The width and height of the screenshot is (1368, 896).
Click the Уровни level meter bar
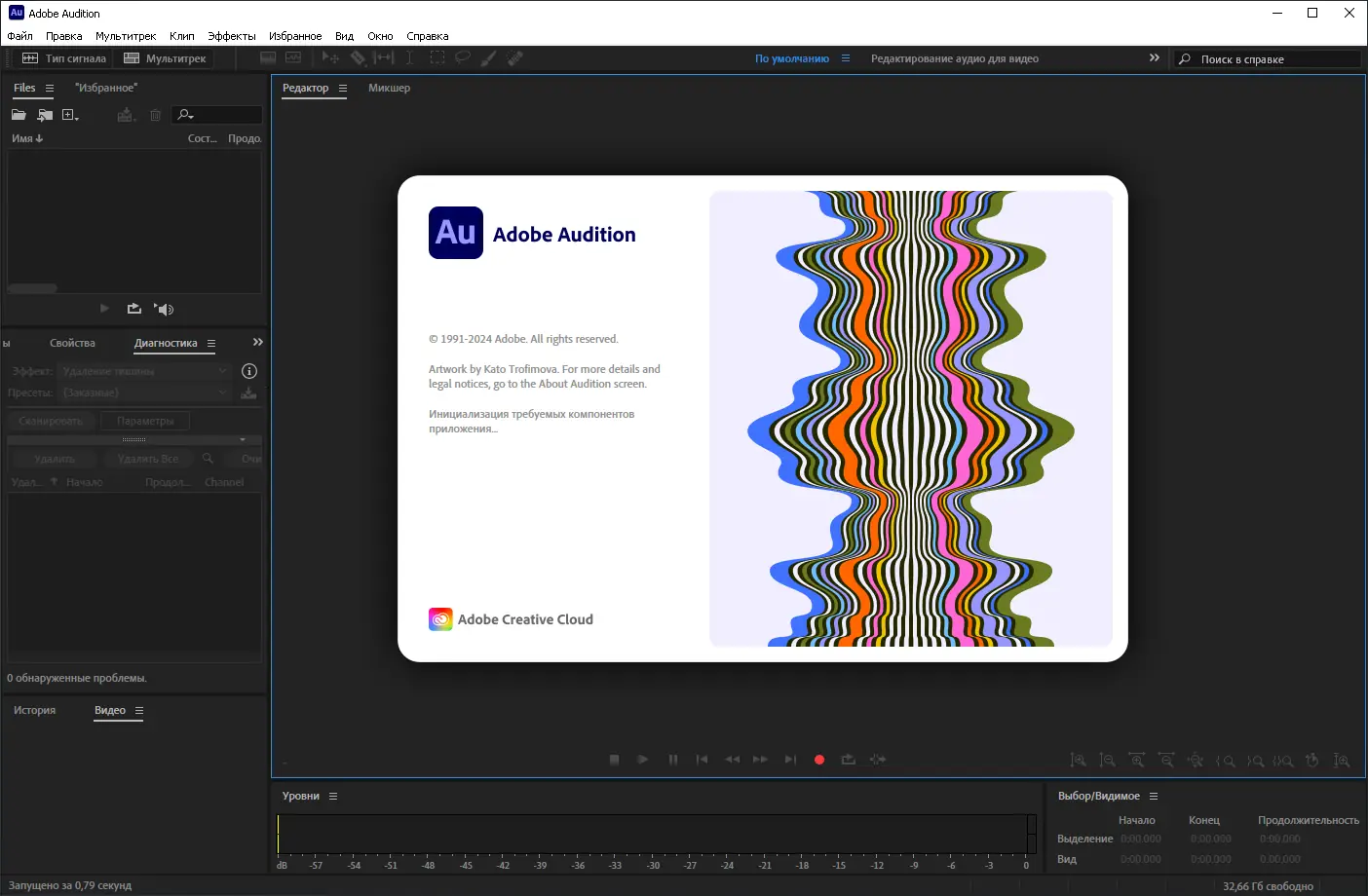[653, 834]
